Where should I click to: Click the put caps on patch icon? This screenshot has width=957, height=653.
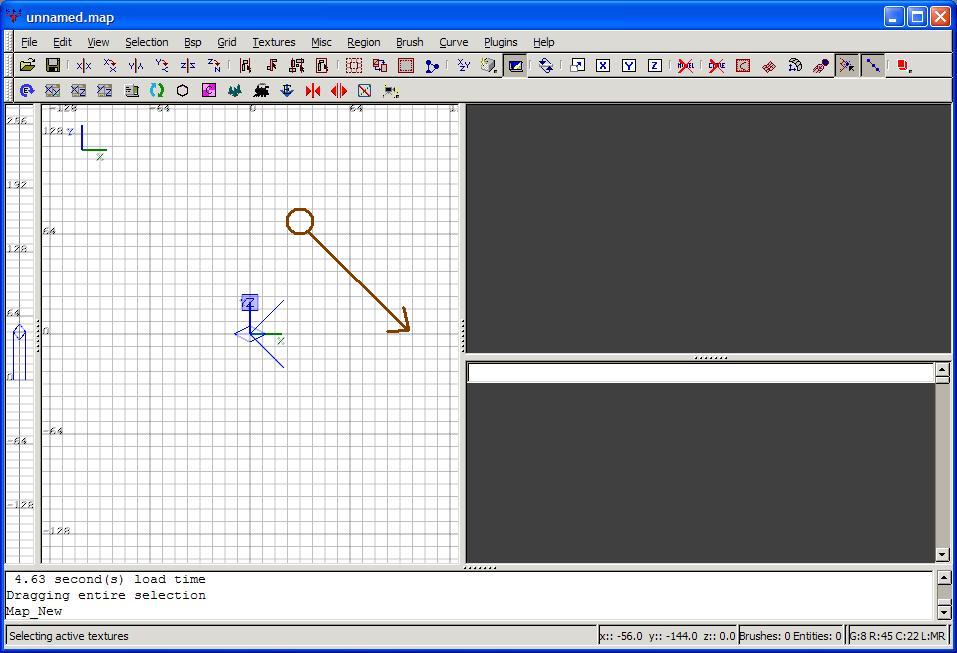[x=821, y=65]
